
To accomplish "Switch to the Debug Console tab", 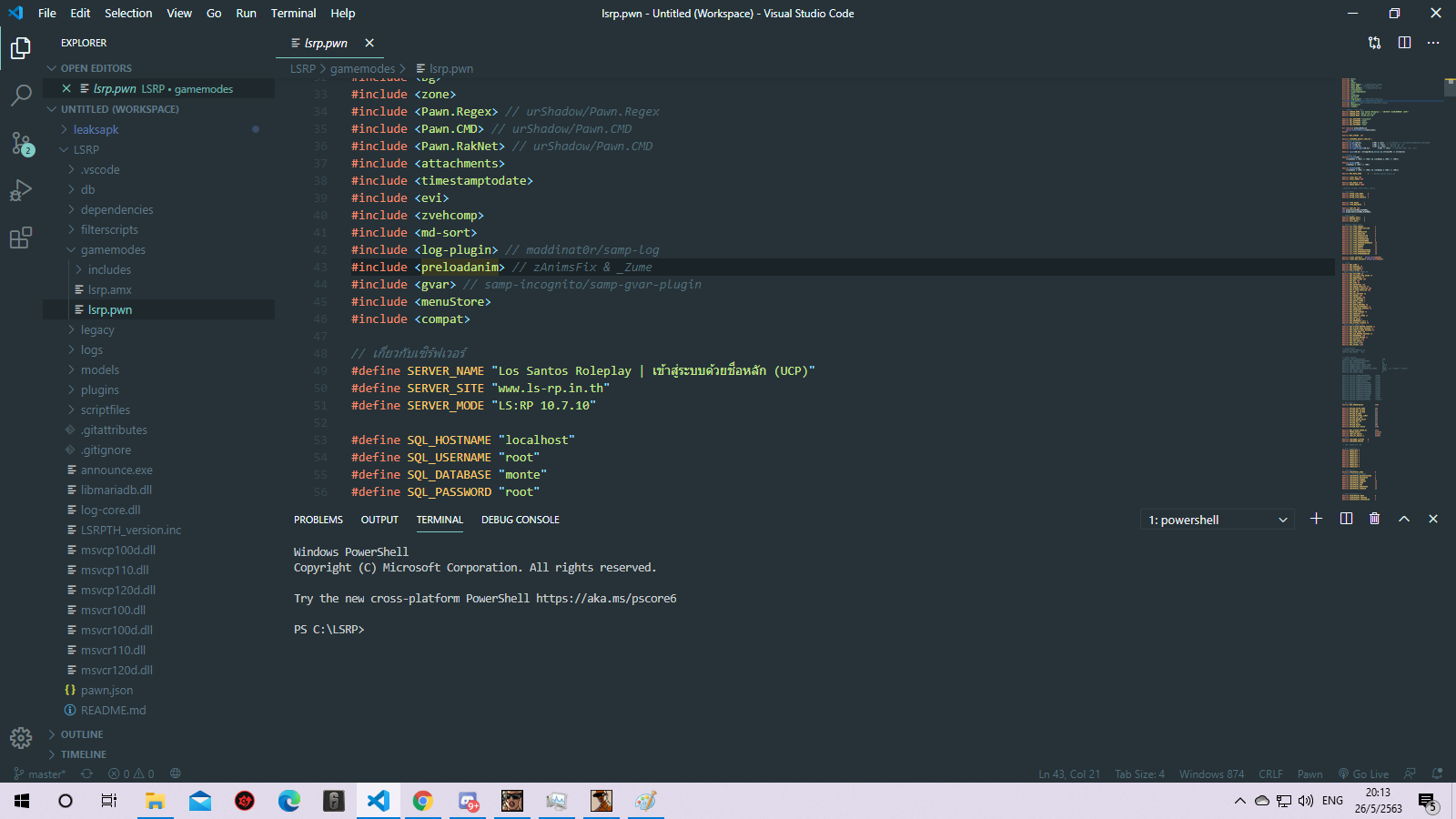I will 521,520.
